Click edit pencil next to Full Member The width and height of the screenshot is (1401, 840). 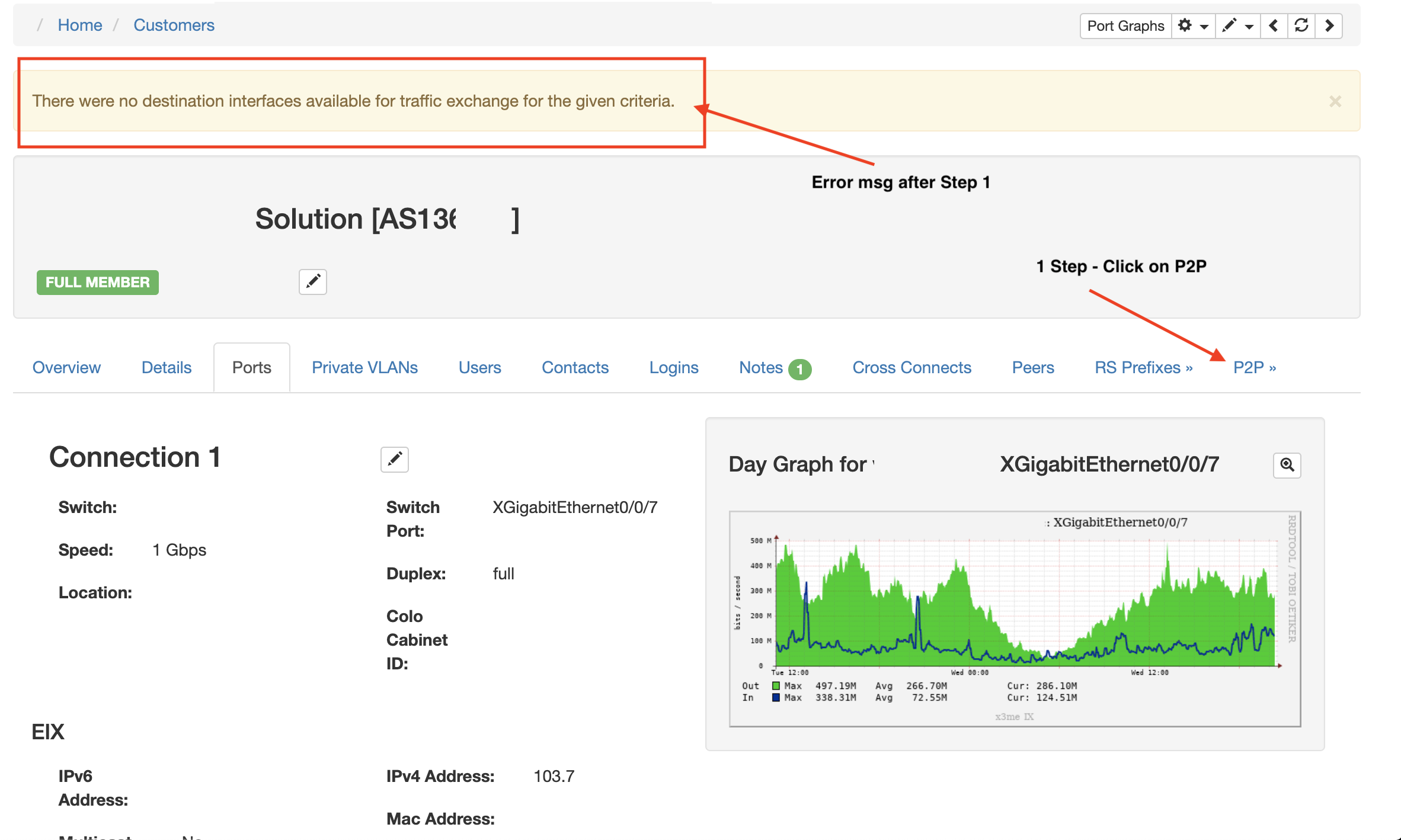[x=313, y=281]
